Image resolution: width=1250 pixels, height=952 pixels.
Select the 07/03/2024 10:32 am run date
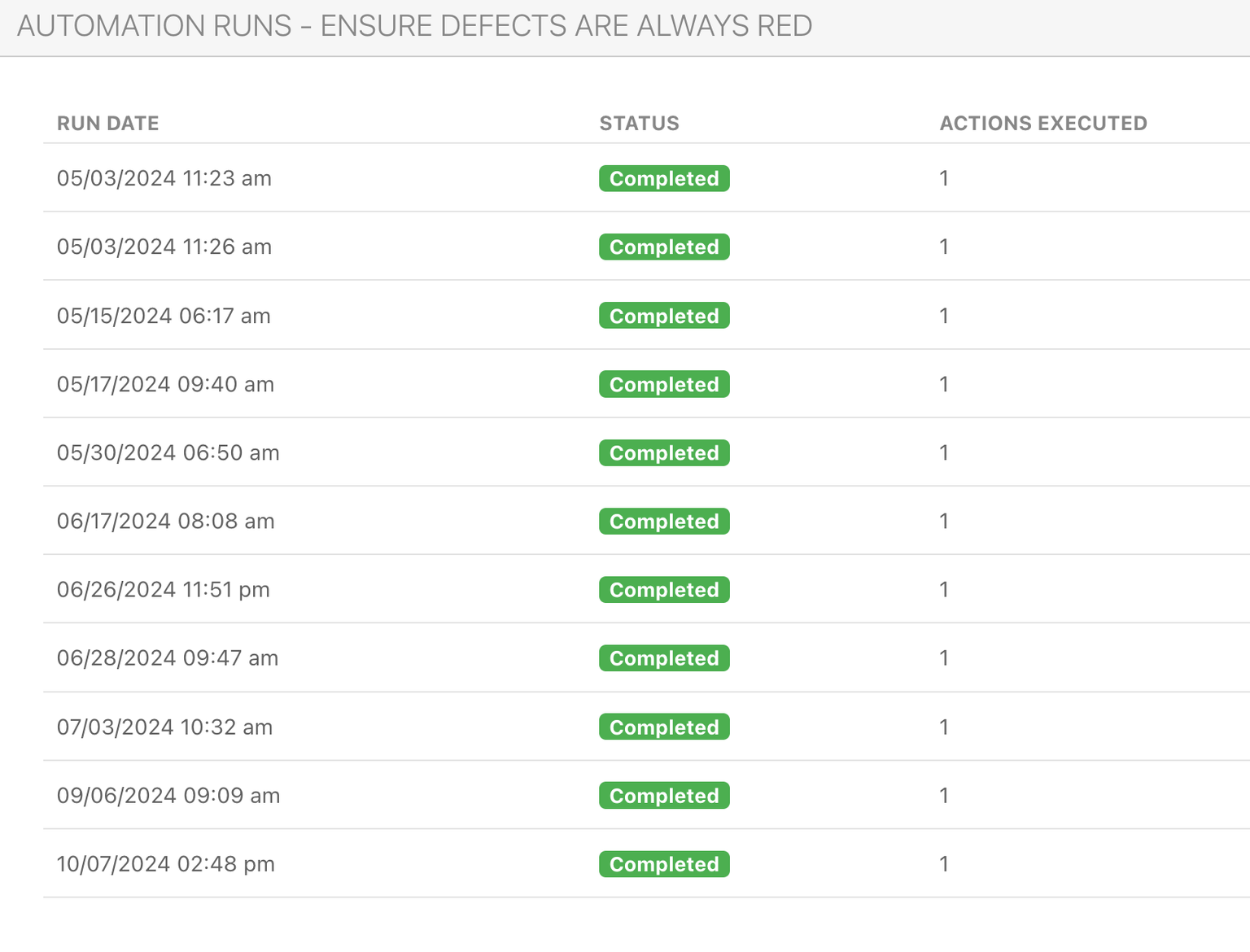point(164,727)
